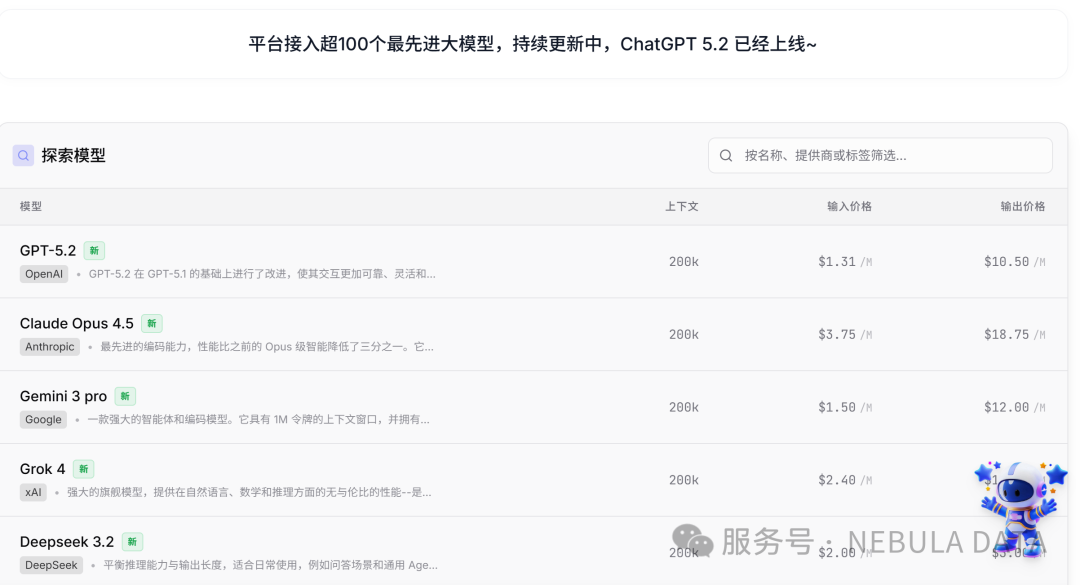Click the Claude Opus 4.5 output price $18.75
This screenshot has width=1080, height=585.
point(1015,335)
